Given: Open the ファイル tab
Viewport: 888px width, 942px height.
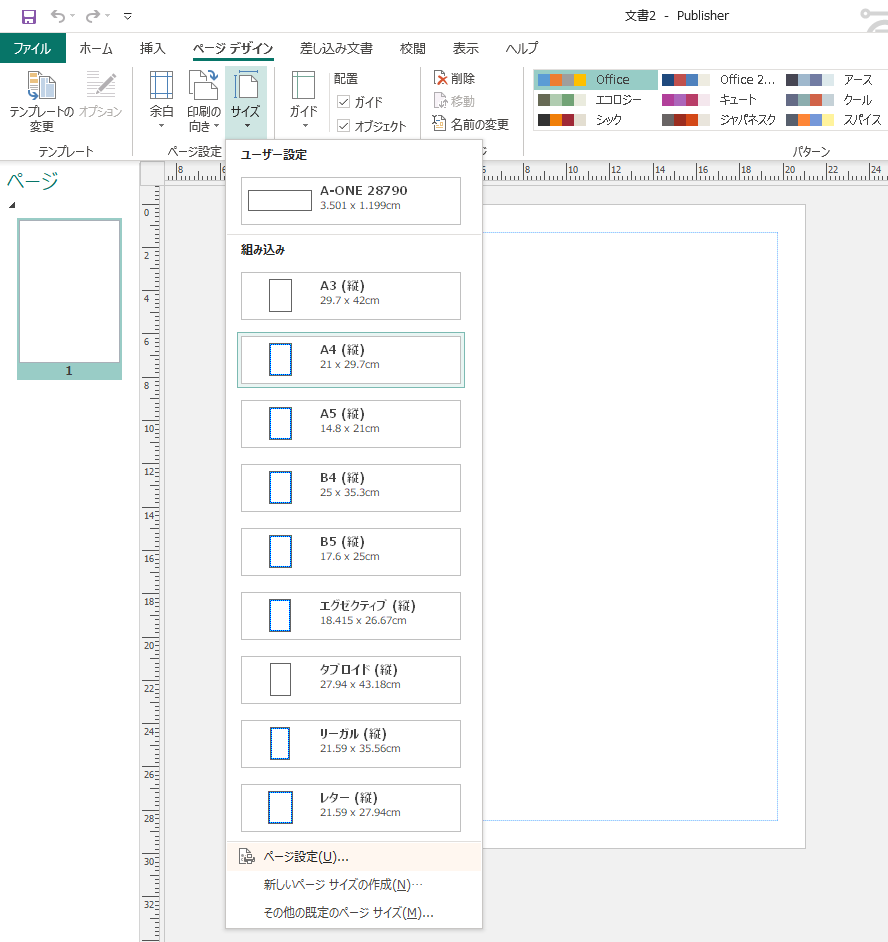Looking at the screenshot, I should pyautogui.click(x=32, y=48).
